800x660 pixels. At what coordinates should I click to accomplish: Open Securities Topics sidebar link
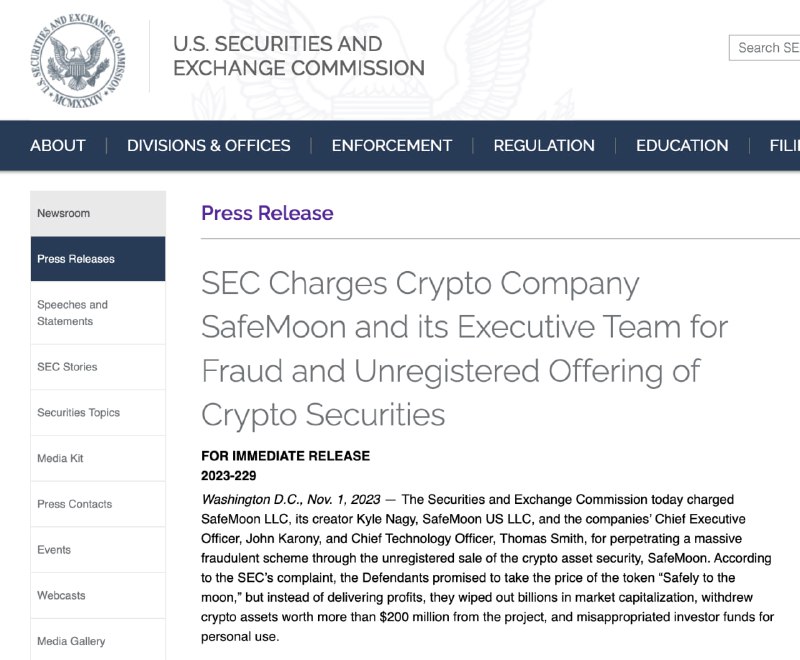pos(98,412)
